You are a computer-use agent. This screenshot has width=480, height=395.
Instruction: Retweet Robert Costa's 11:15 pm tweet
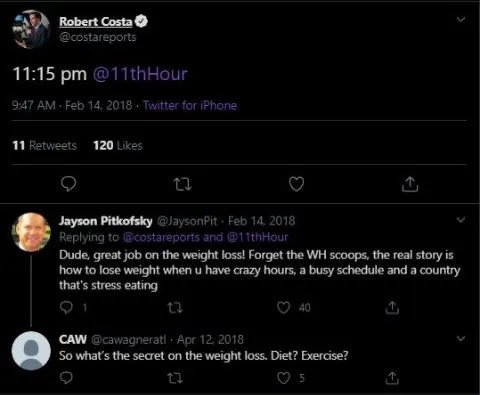click(183, 184)
